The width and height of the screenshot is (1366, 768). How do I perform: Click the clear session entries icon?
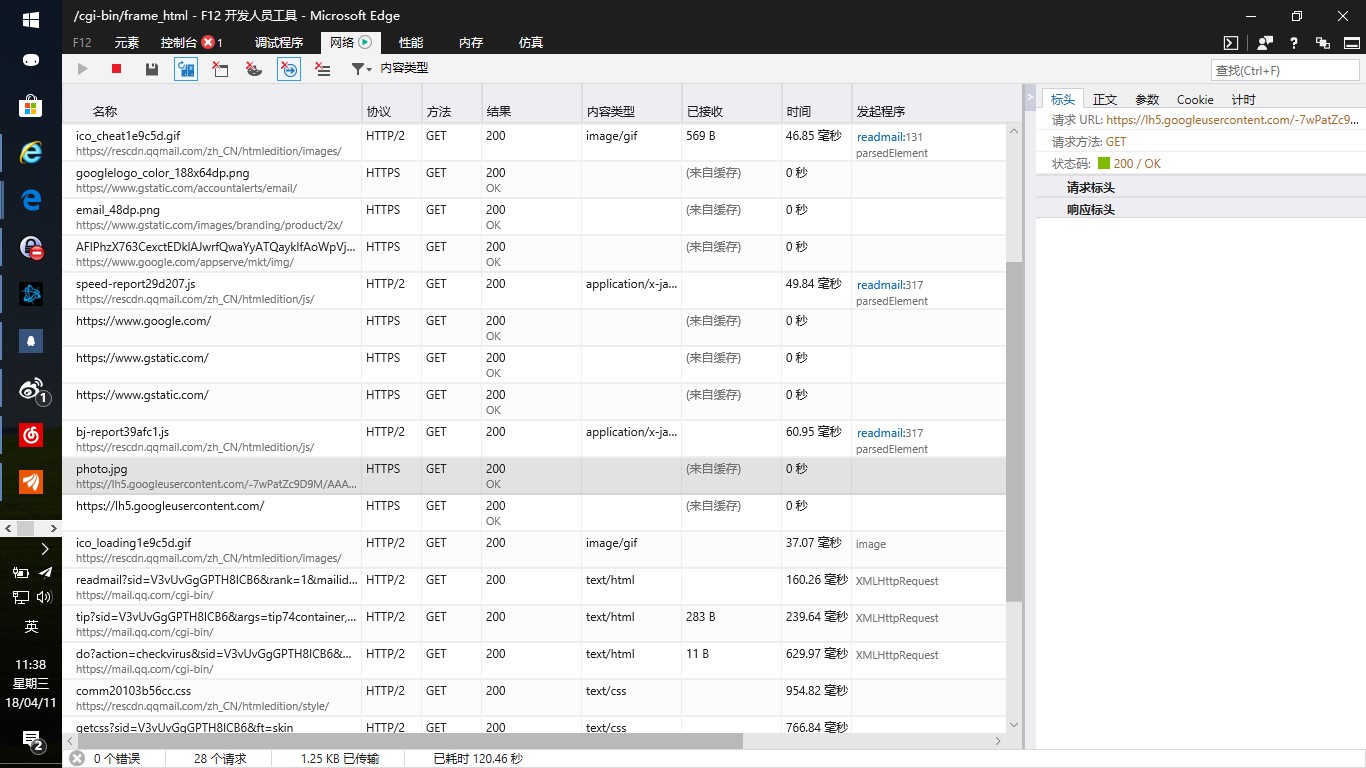click(x=324, y=68)
